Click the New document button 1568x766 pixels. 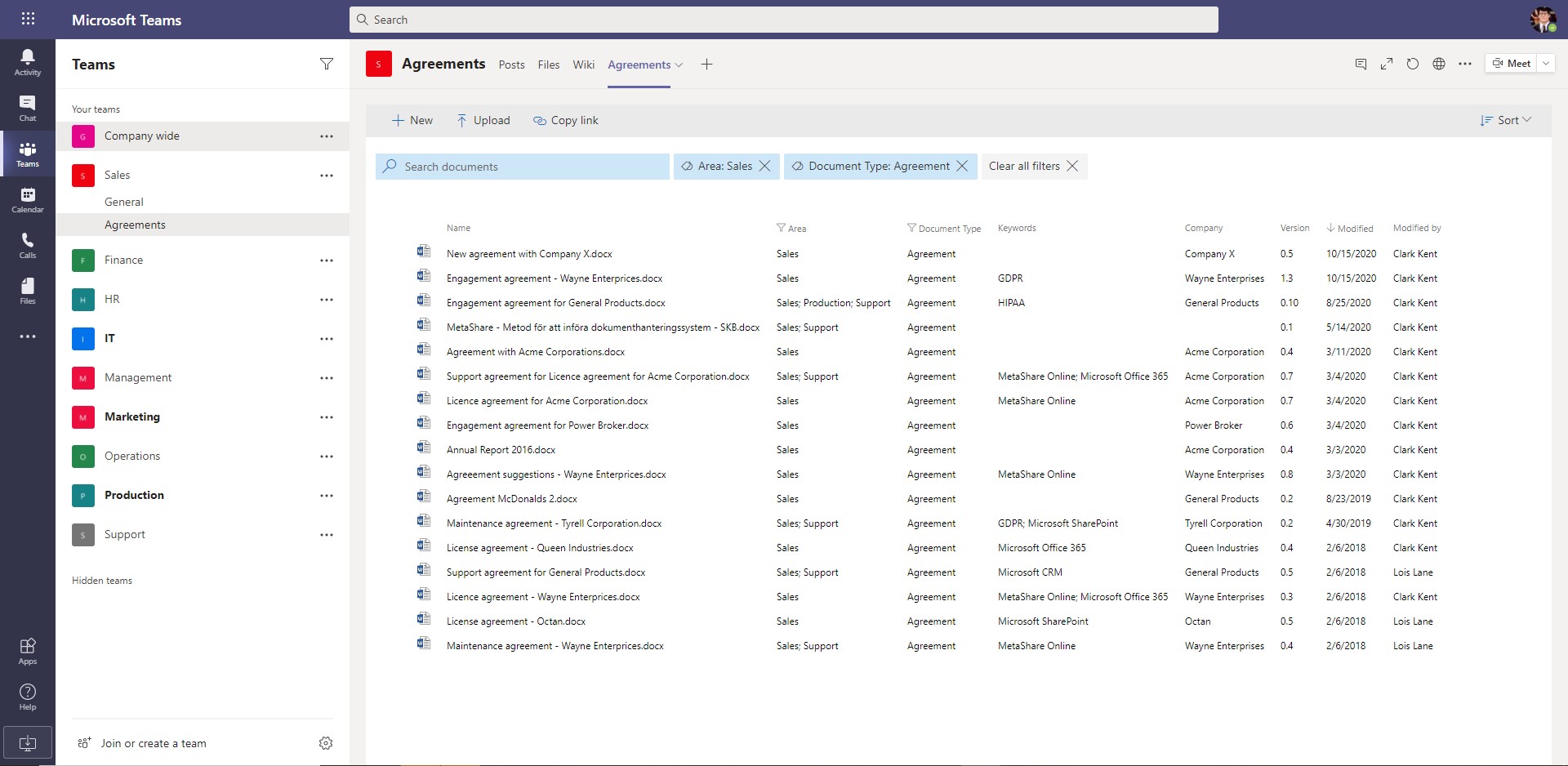pos(412,120)
